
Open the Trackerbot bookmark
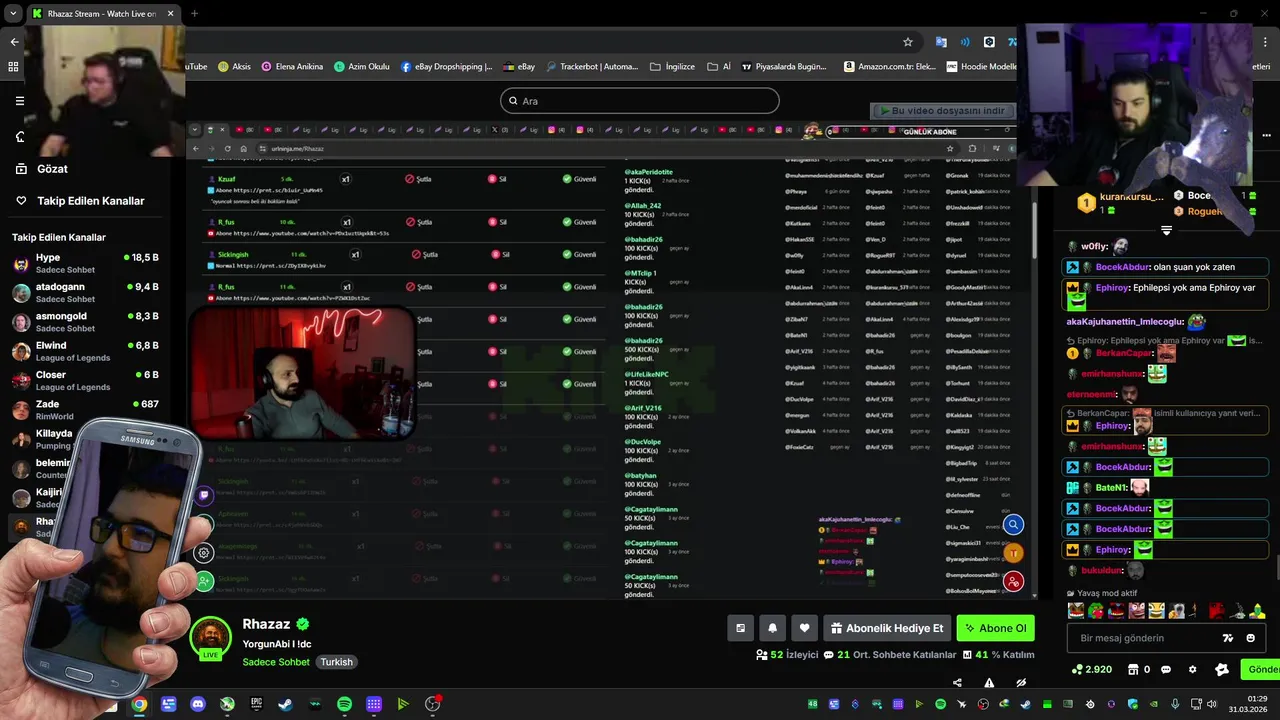[591, 67]
